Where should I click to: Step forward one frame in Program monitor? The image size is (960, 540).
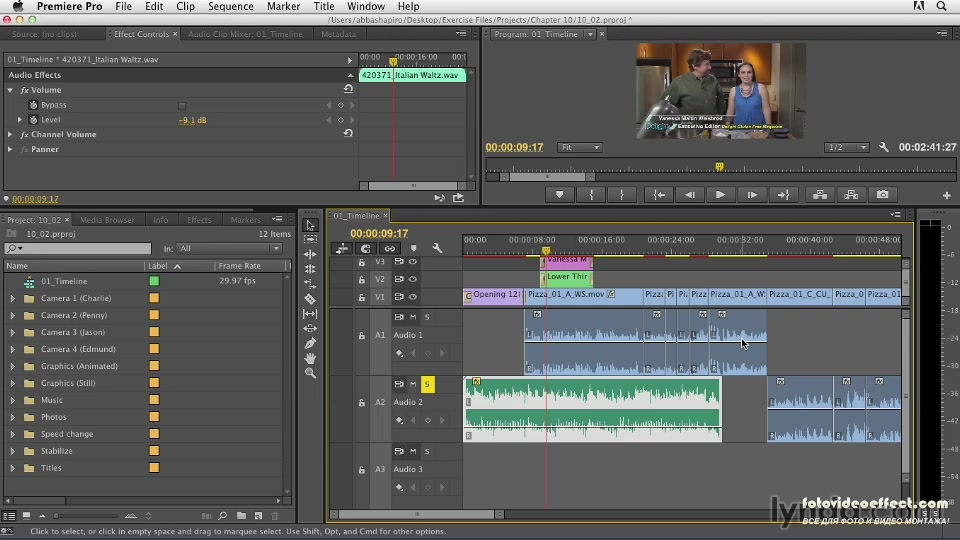[752, 195]
